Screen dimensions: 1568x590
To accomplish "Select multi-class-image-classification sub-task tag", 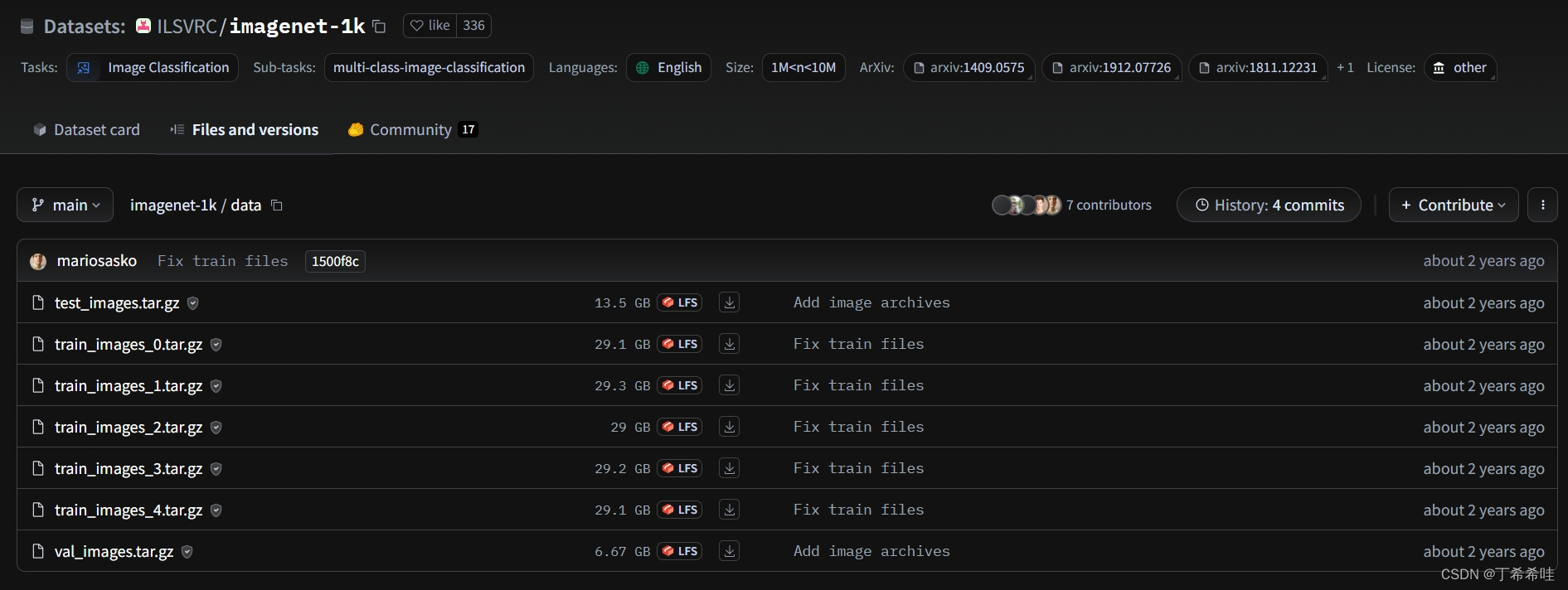I will pos(429,68).
